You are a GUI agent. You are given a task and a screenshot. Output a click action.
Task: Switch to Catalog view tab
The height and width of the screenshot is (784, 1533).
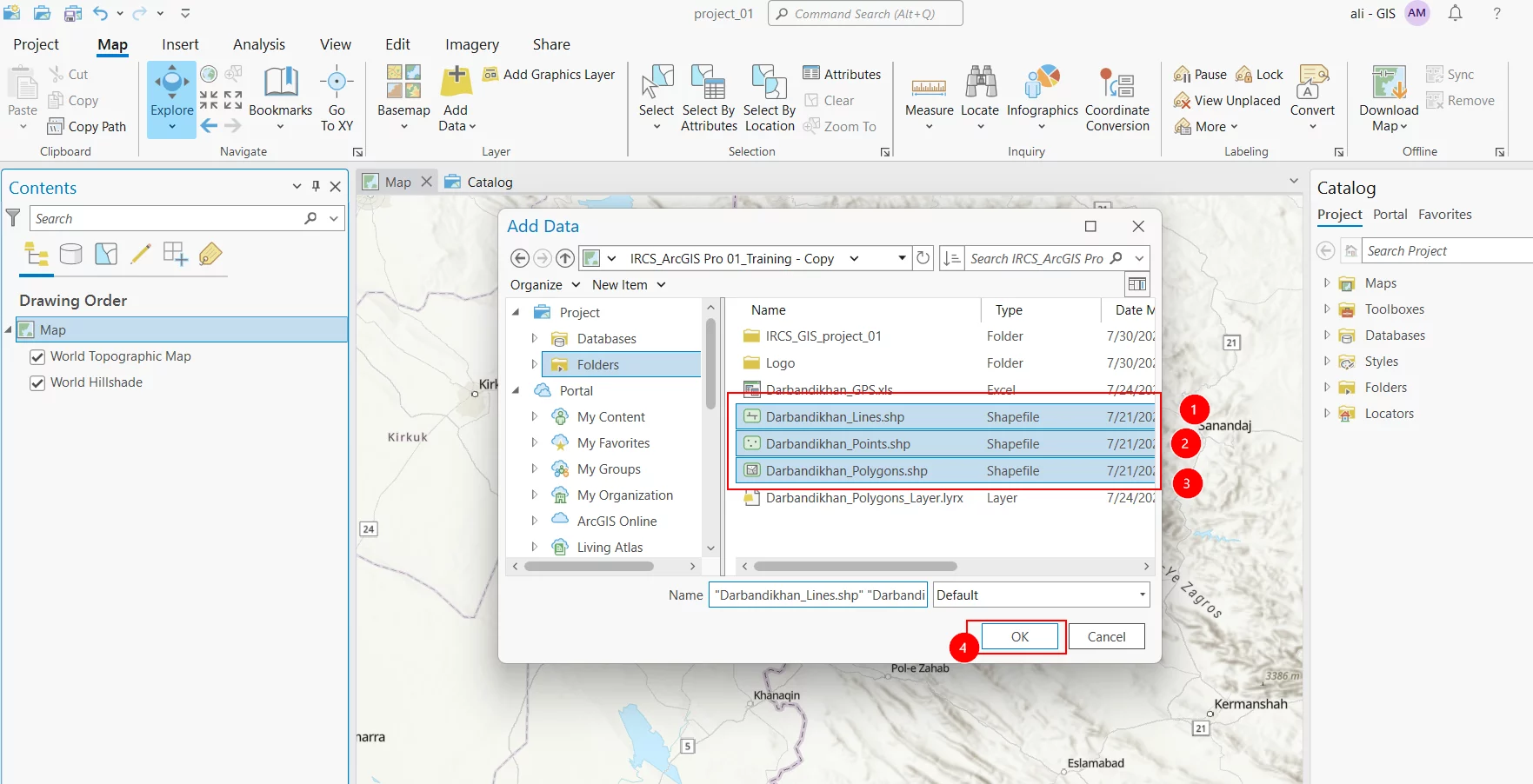coord(478,182)
